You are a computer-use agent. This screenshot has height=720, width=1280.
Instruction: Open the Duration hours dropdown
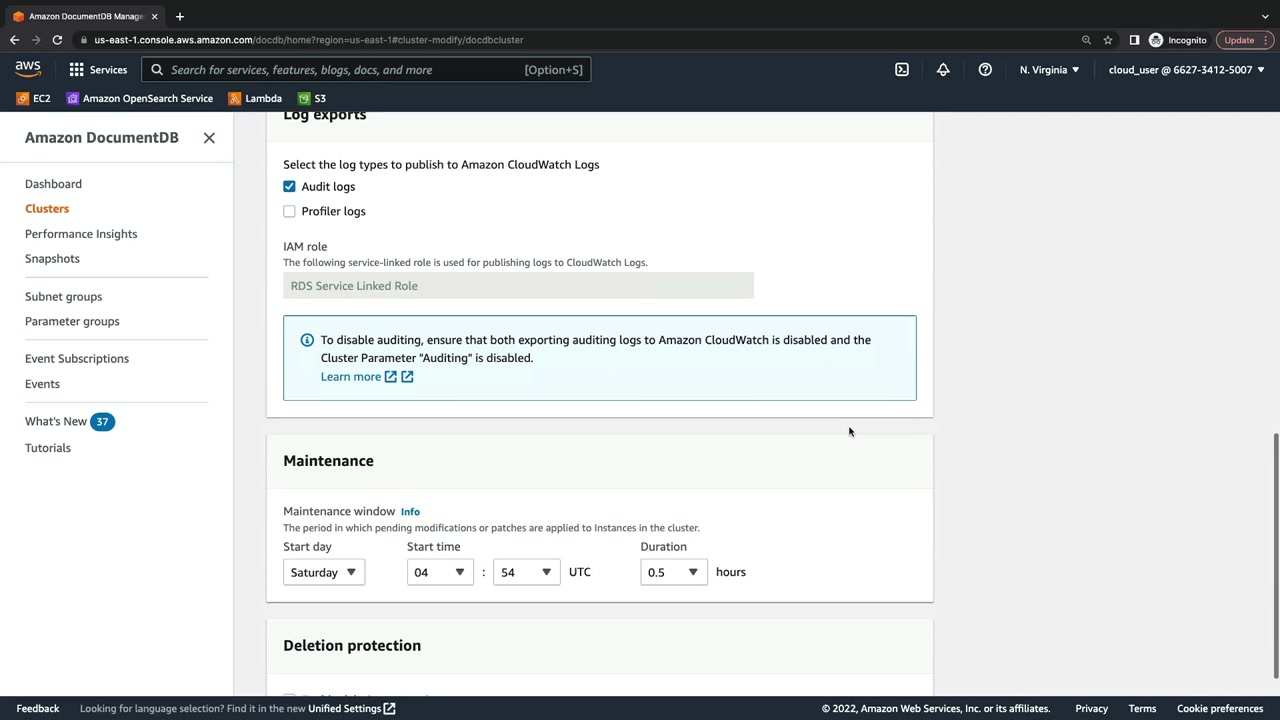(x=672, y=572)
